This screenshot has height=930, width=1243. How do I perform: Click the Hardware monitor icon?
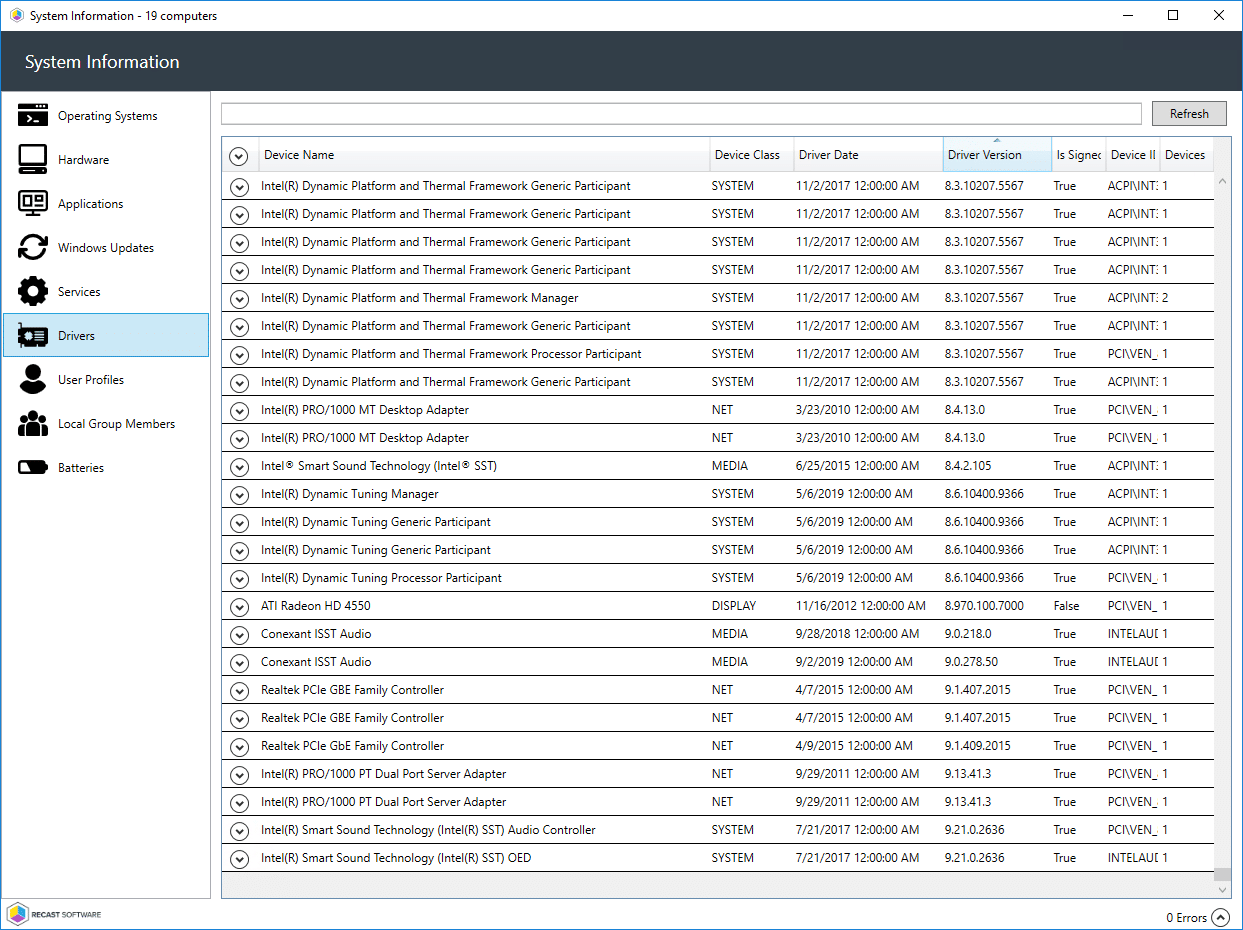click(33, 160)
